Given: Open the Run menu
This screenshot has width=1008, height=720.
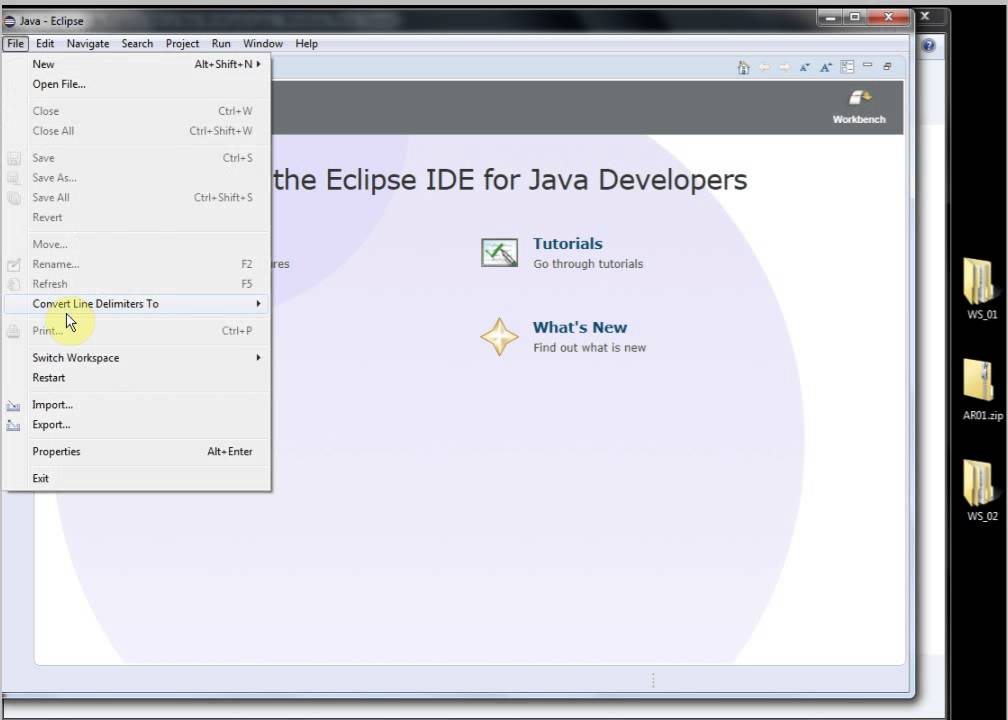Looking at the screenshot, I should click(221, 44).
